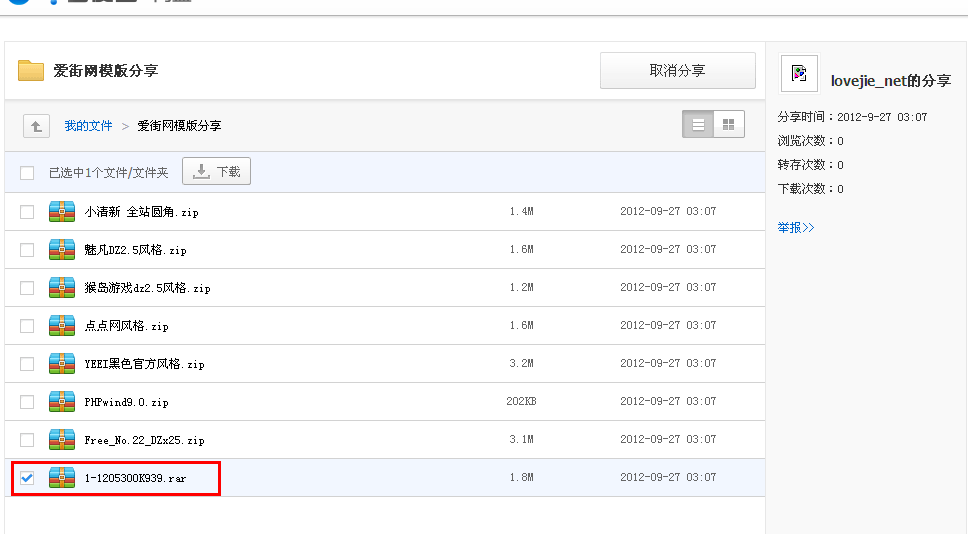Click the 取消分享 button

(x=678, y=70)
